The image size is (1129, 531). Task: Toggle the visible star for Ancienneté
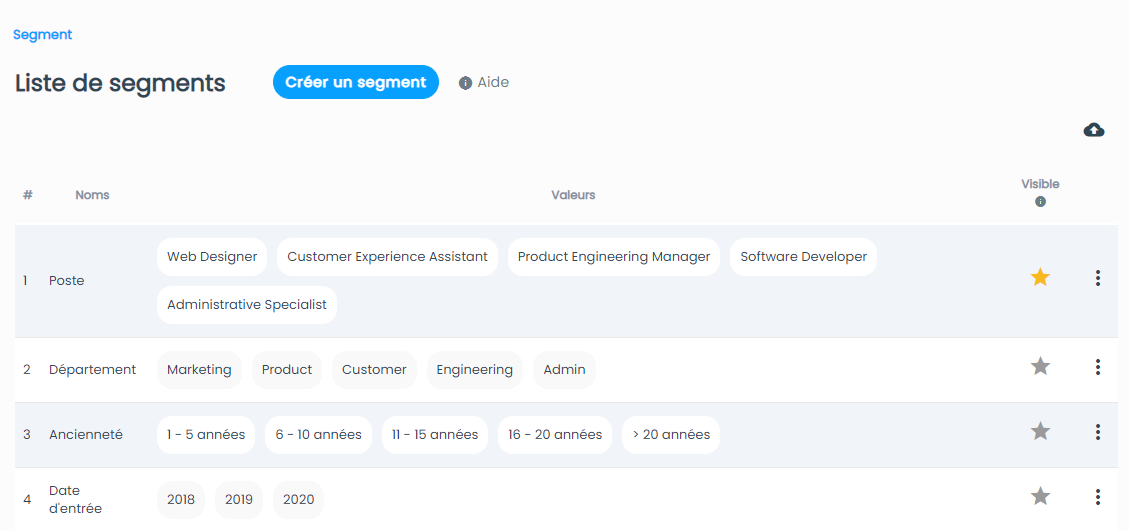pyautogui.click(x=1040, y=432)
